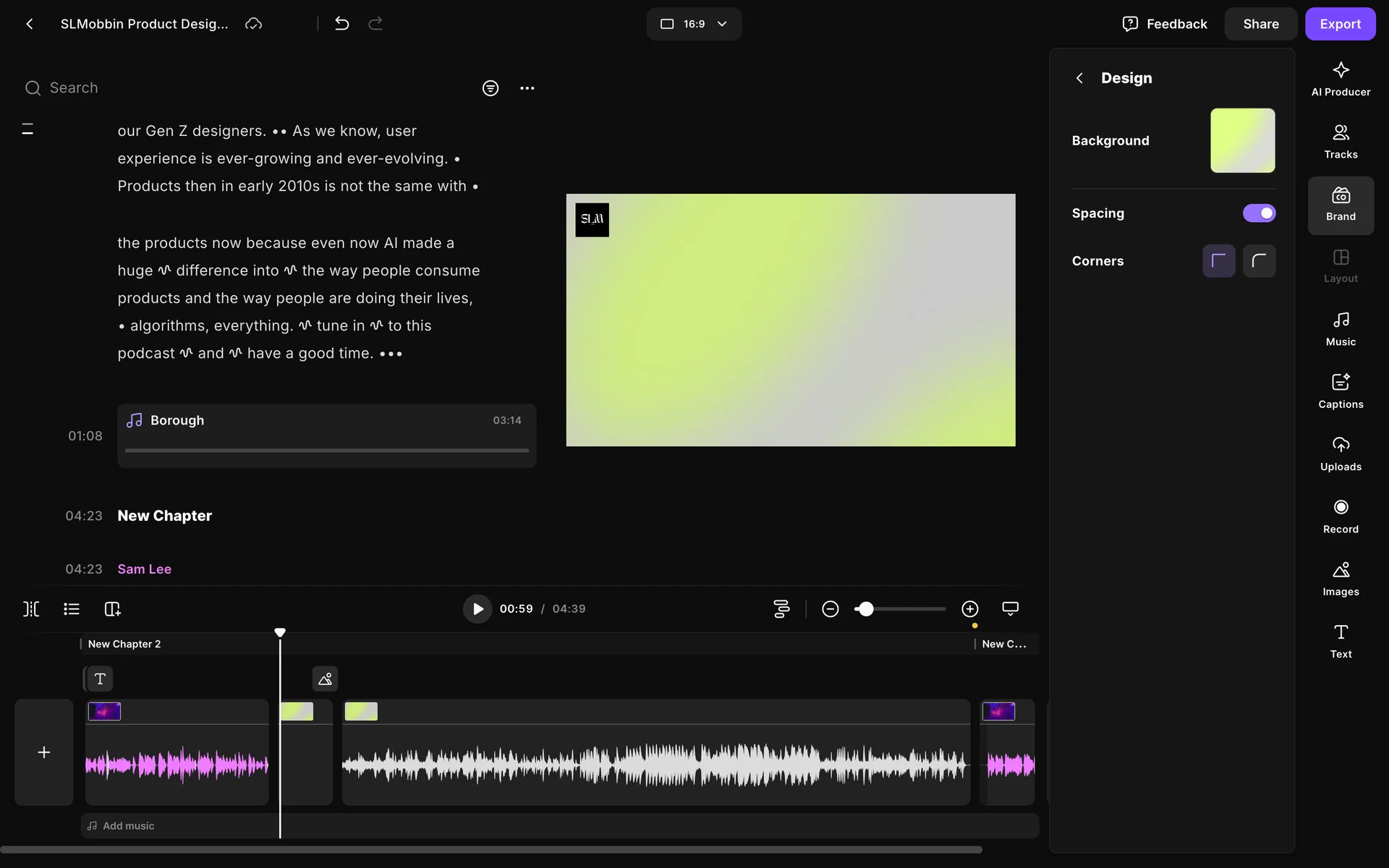The image size is (1389, 868).
Task: Click the split clip icon
Action: coord(31,609)
